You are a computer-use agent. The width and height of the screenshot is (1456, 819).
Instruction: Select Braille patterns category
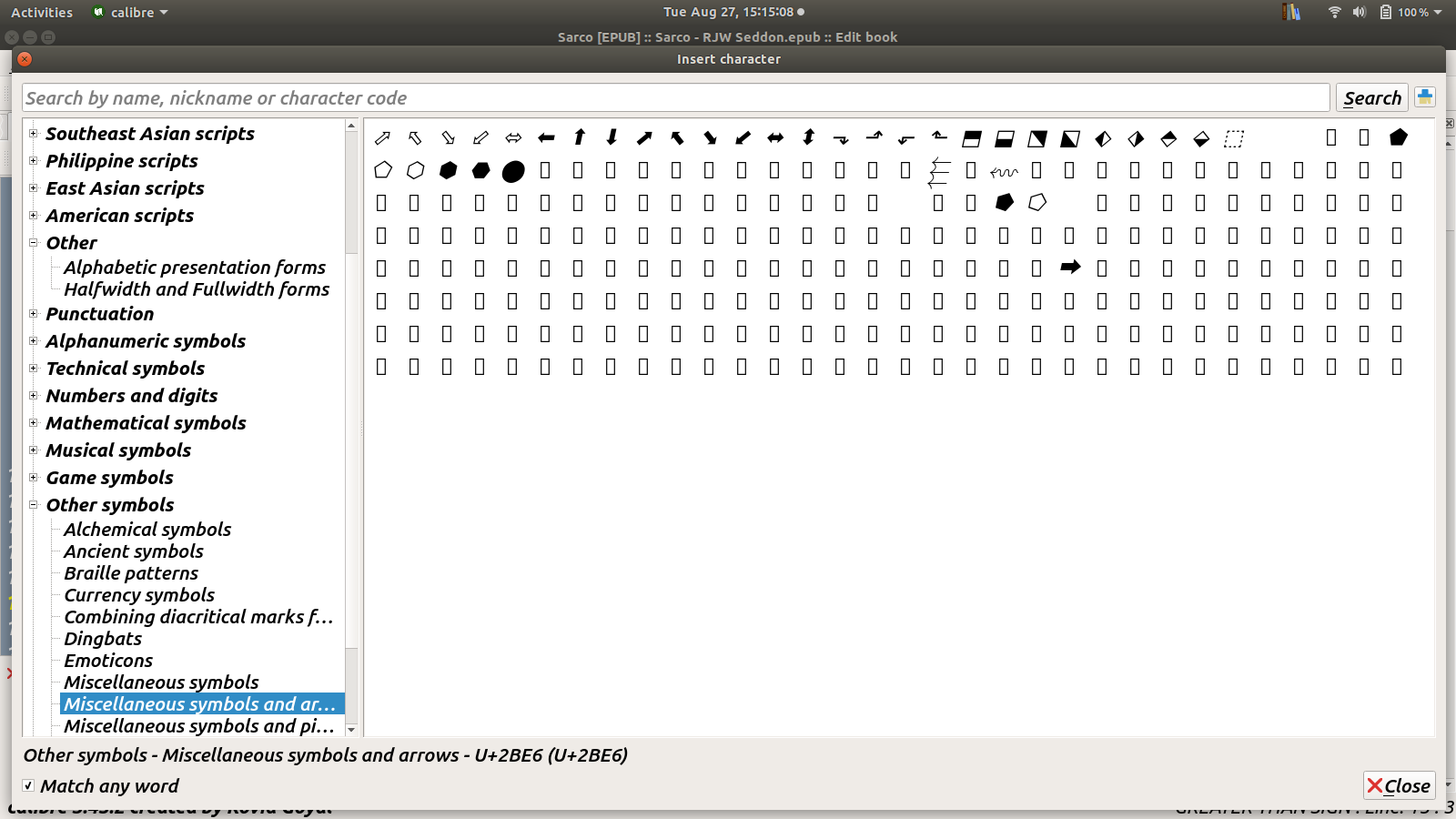[x=131, y=573]
